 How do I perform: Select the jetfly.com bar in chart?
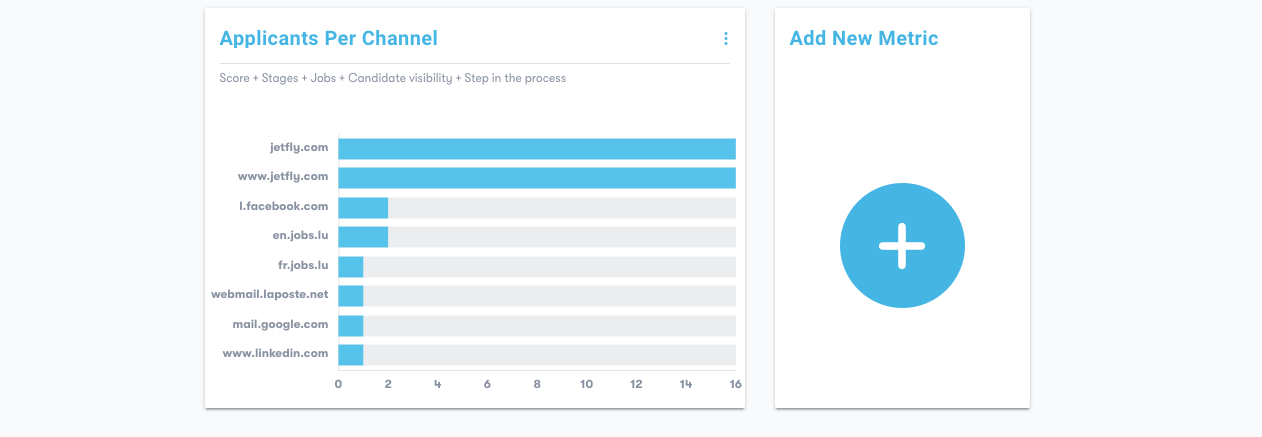coord(537,149)
